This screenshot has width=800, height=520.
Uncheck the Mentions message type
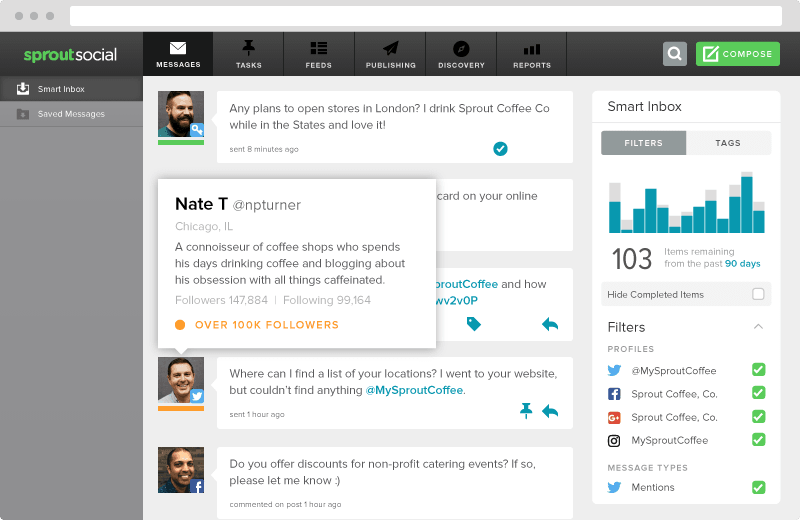pyautogui.click(x=759, y=487)
